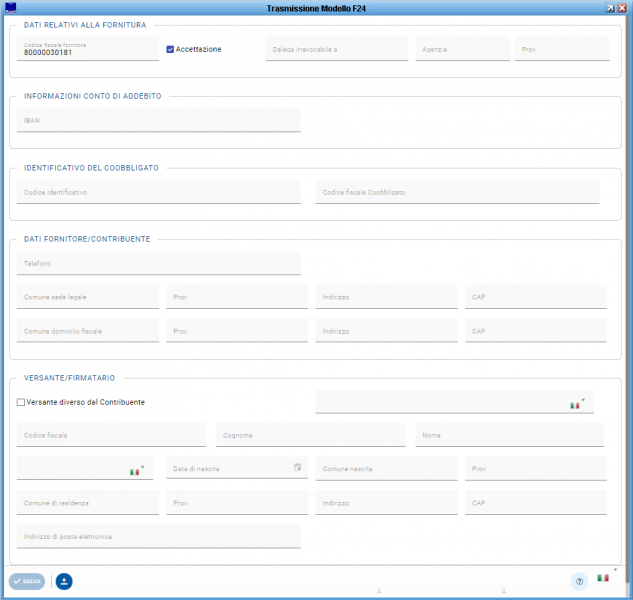This screenshot has height=600, width=633.
Task: Open the help question mark icon
Action: 578,581
